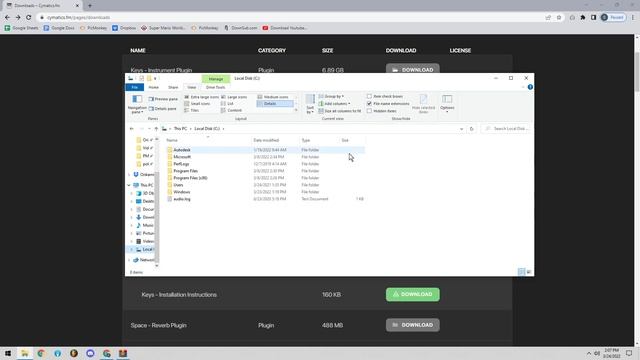The height and width of the screenshot is (360, 640).
Task: Switch to large thumbnails view at Explorer bottom-right
Action: pos(529,272)
